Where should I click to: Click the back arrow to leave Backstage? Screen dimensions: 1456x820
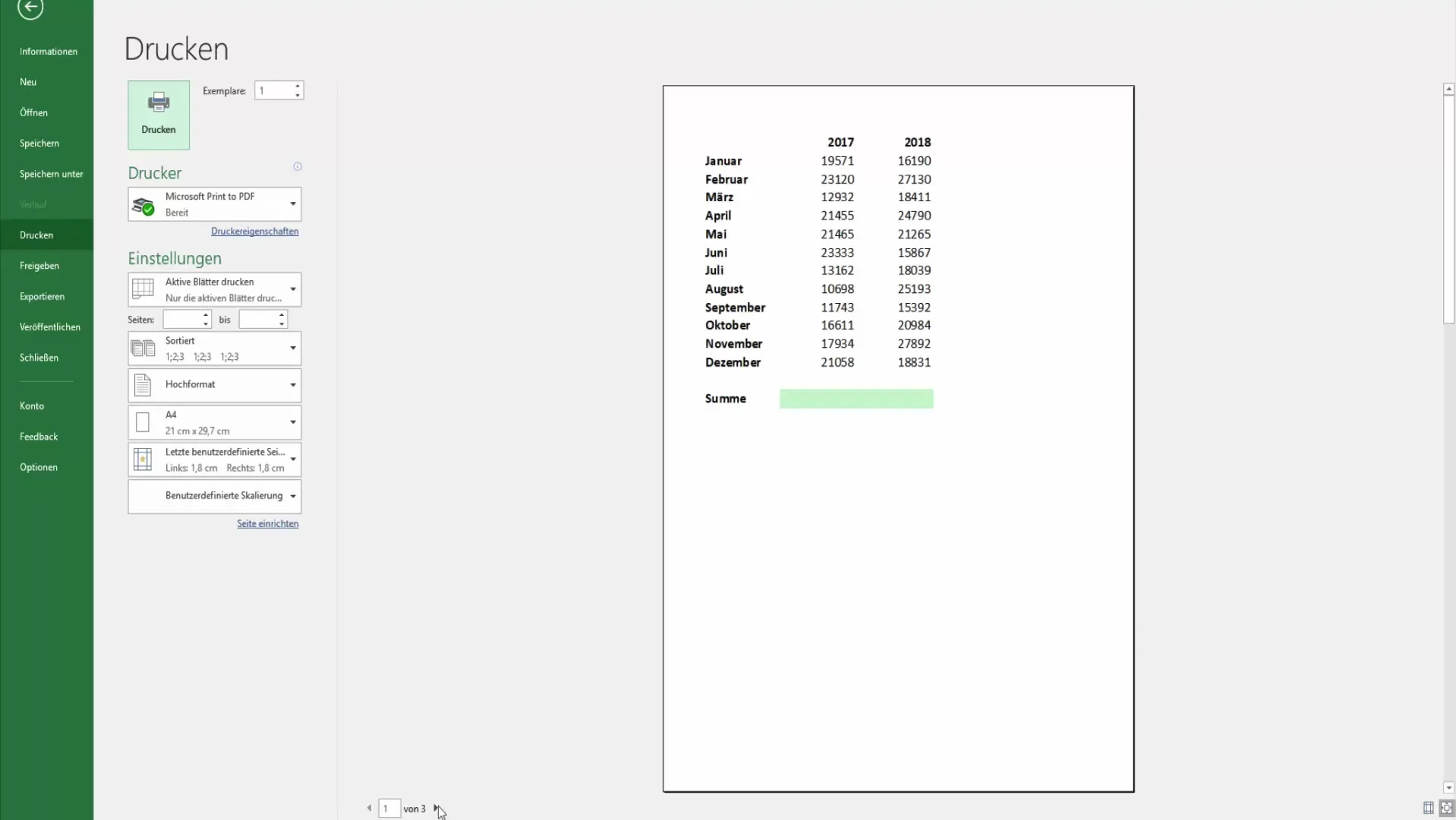coord(30,8)
